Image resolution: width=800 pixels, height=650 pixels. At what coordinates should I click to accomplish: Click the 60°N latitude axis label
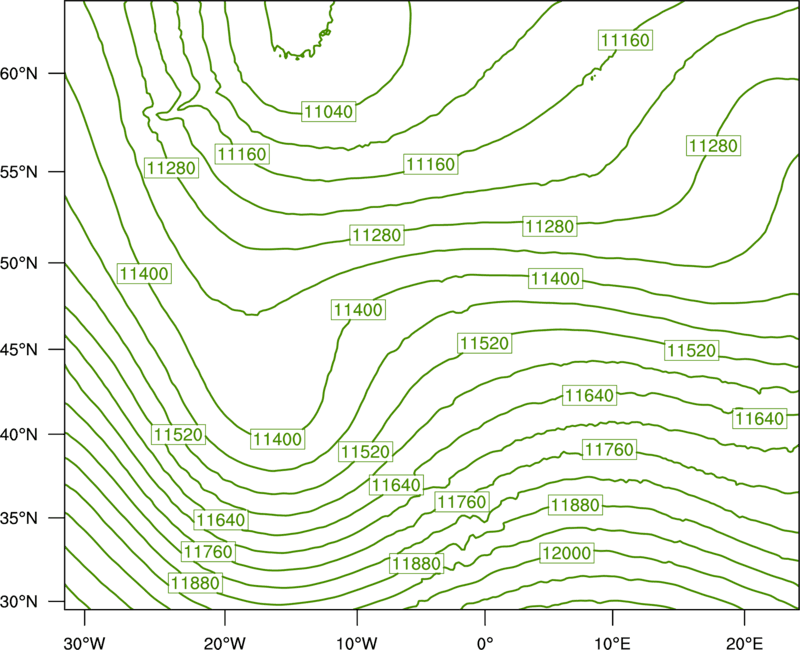click(x=19, y=73)
